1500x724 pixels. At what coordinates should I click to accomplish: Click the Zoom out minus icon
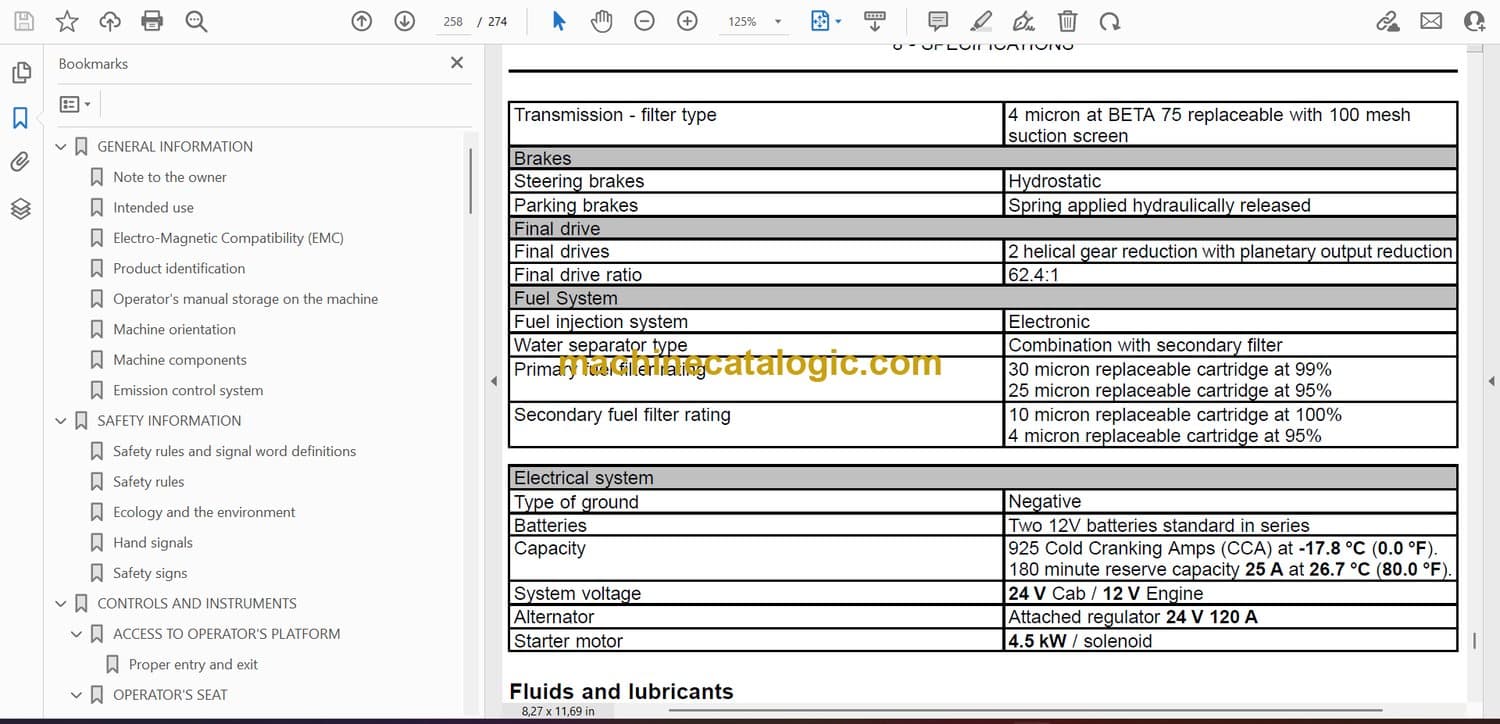point(645,21)
